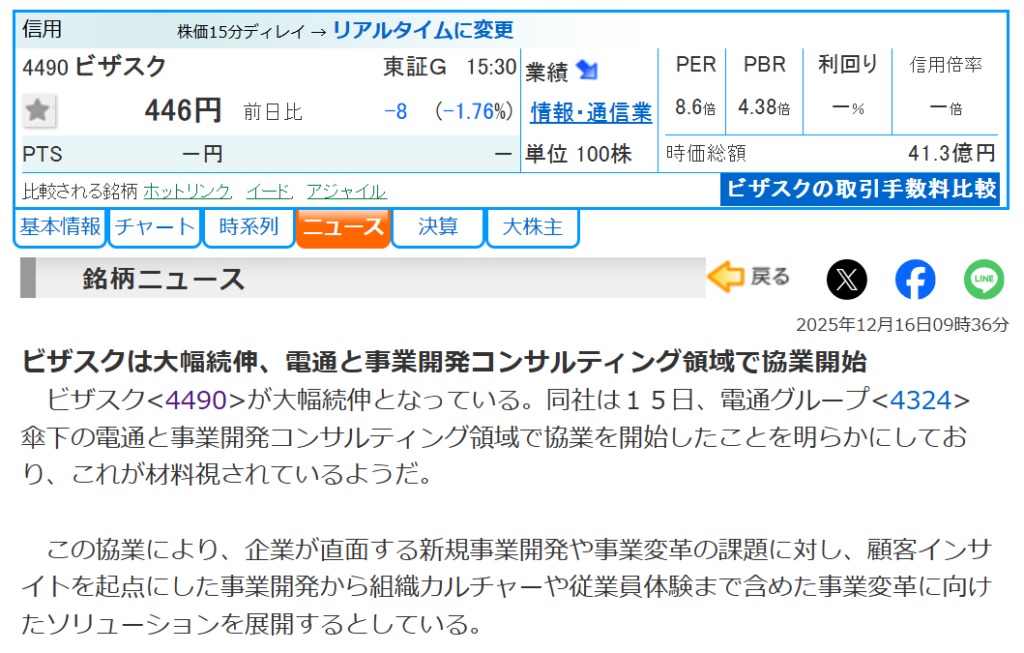Go to the 決算 tab
1024x653 pixels.
[x=437, y=227]
